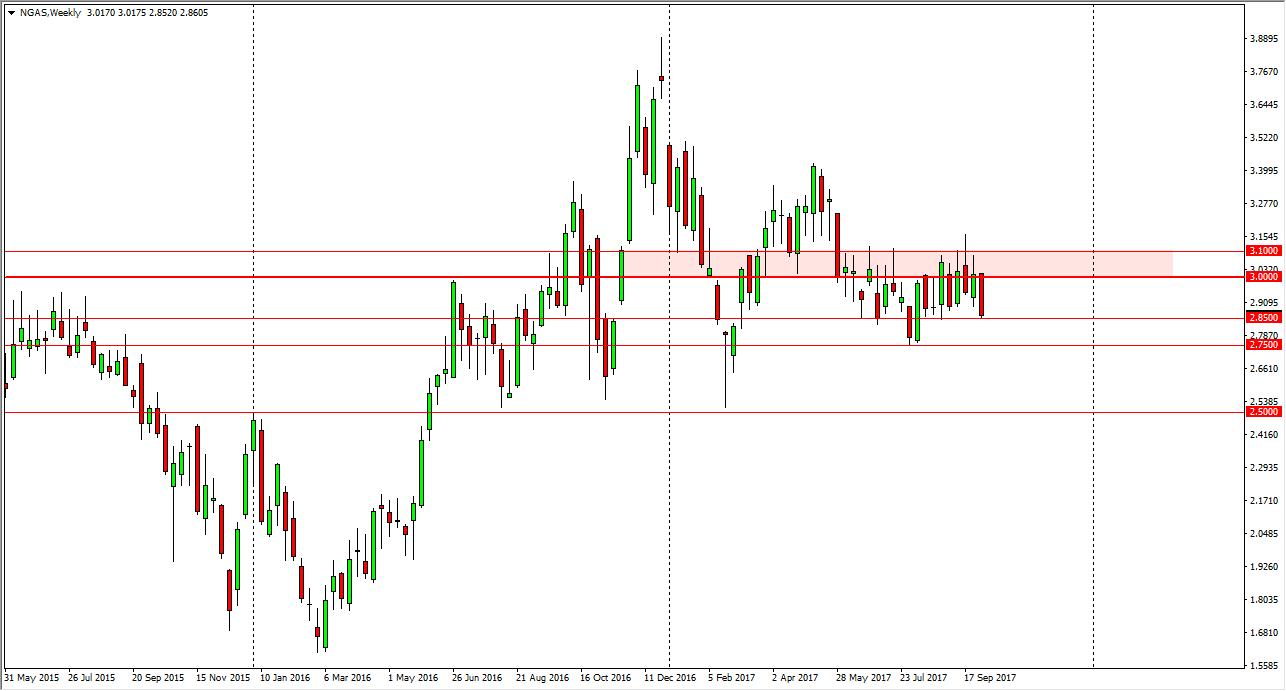Select the 3.1000 red price label
The height and width of the screenshot is (691, 1286).
1262,250
